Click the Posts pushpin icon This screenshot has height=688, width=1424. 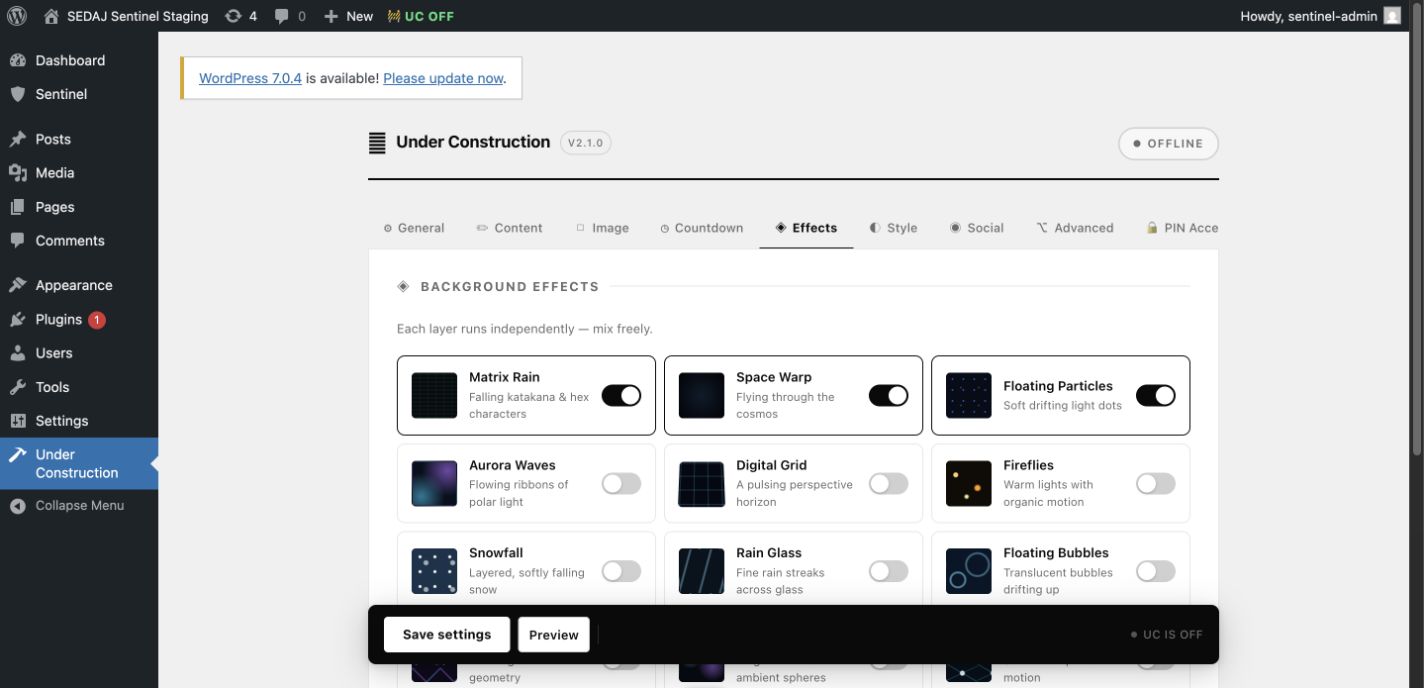pyautogui.click(x=17, y=139)
